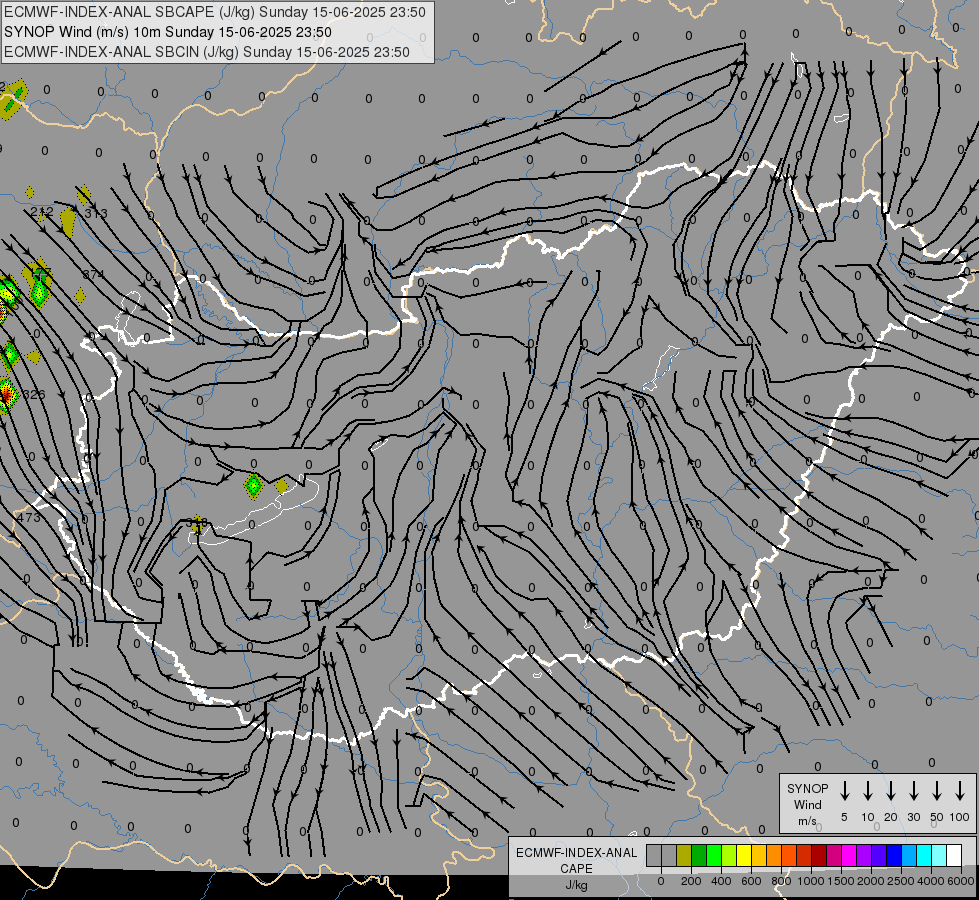The image size is (979, 900).
Task: Pick the pure yellow CAPE legend swatch
Action: click(744, 856)
